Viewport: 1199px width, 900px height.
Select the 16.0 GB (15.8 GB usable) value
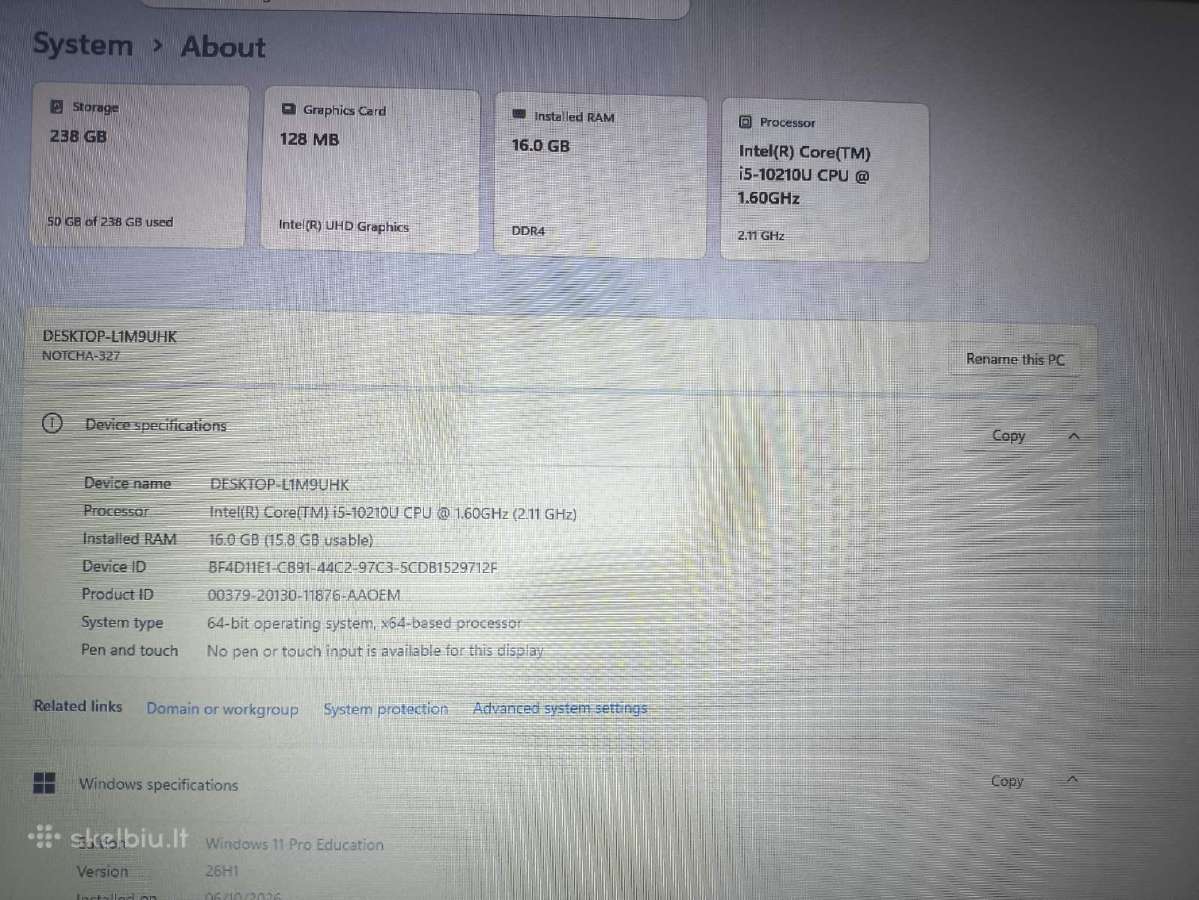291,540
